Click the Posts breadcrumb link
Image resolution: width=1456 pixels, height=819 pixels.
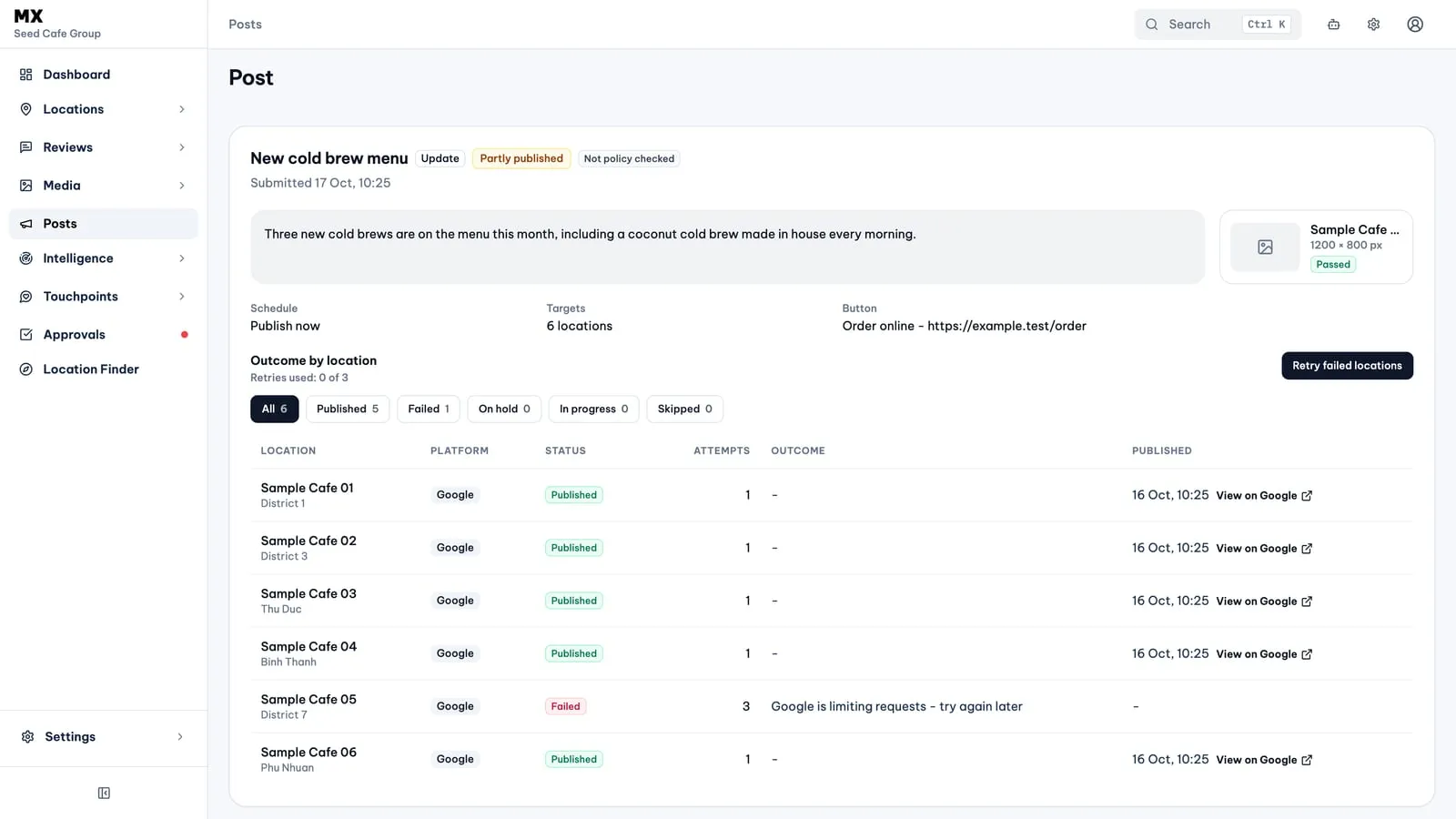tap(245, 25)
